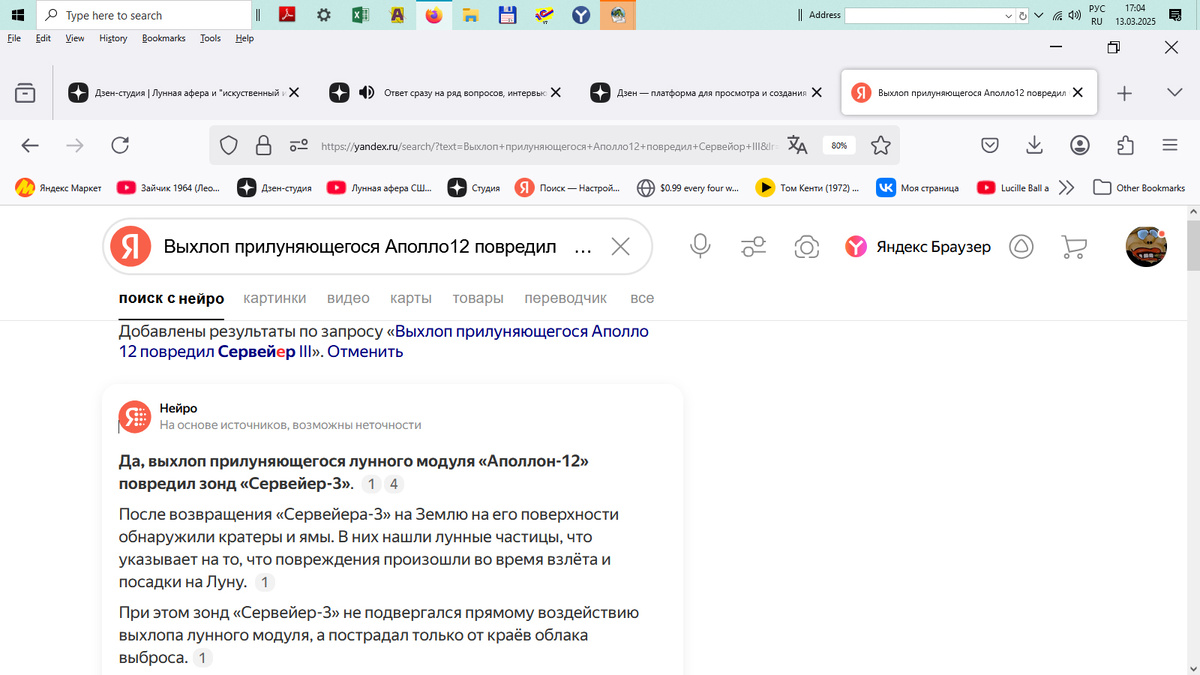
Task: Open the File menu
Action: 14,38
